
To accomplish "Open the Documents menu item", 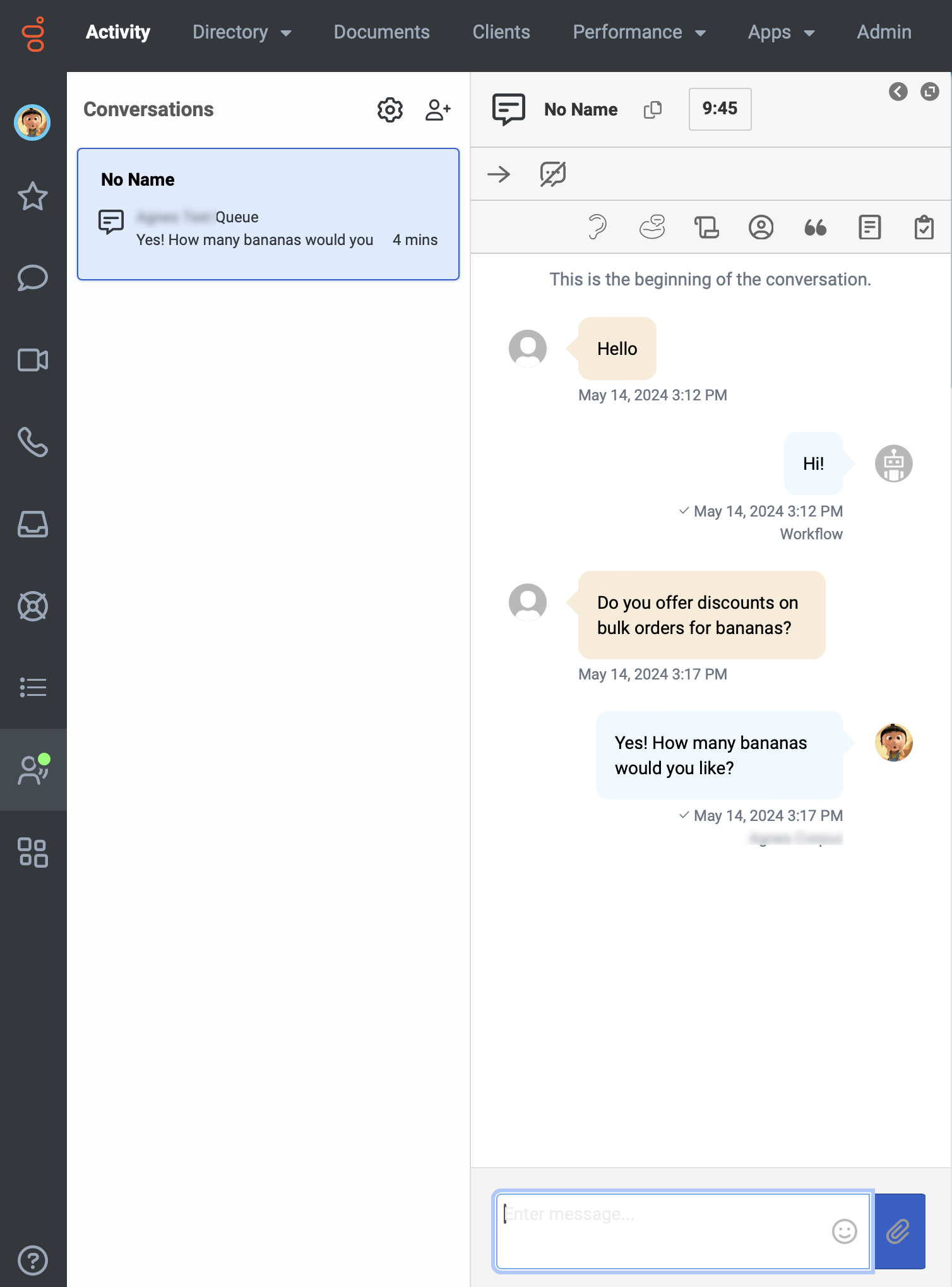I will pyautogui.click(x=381, y=32).
